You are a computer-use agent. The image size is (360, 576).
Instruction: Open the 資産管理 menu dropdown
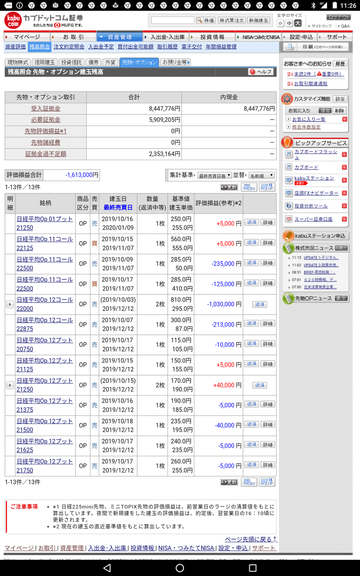(x=119, y=37)
